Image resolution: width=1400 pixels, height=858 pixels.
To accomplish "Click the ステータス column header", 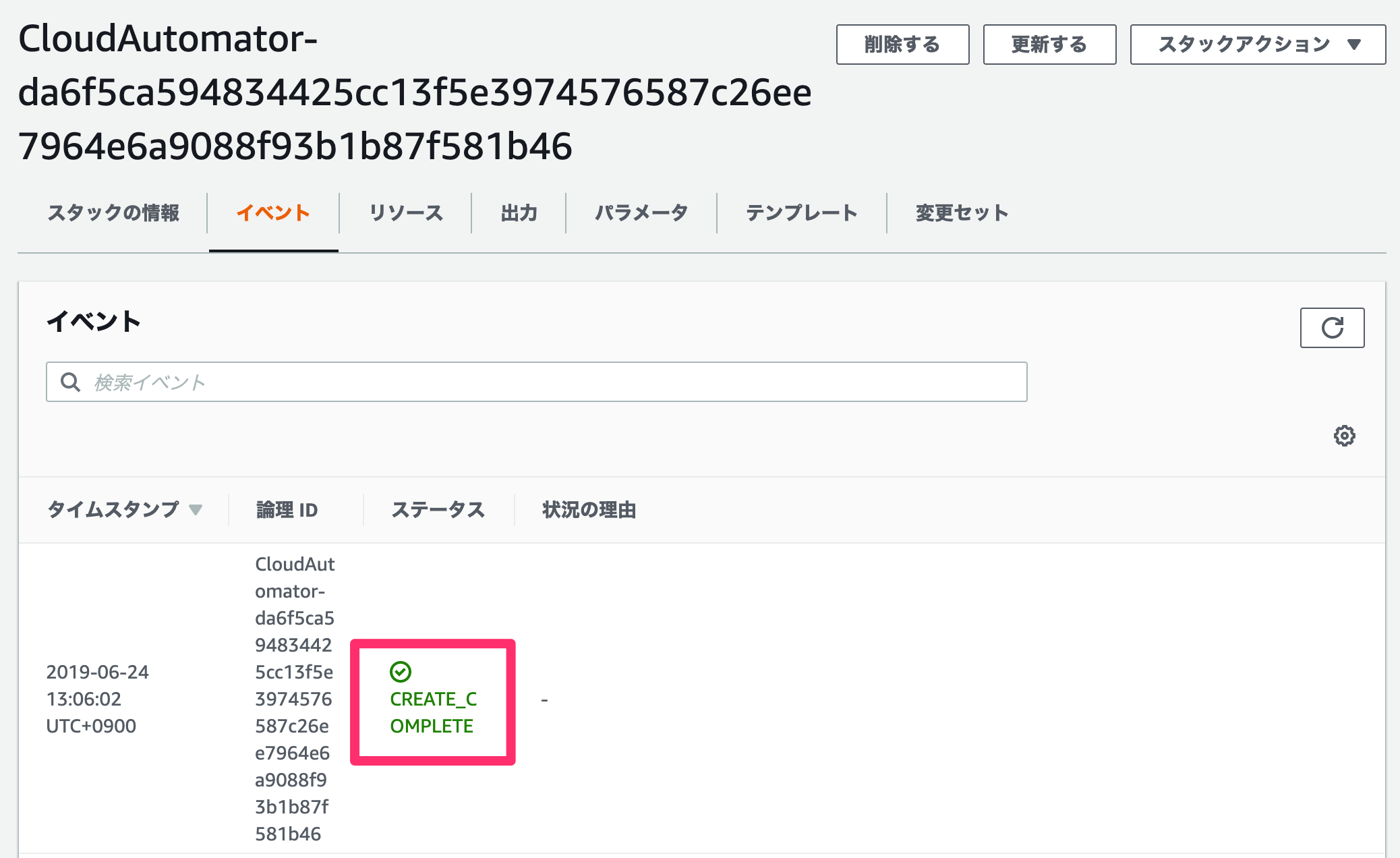I will 438,510.
